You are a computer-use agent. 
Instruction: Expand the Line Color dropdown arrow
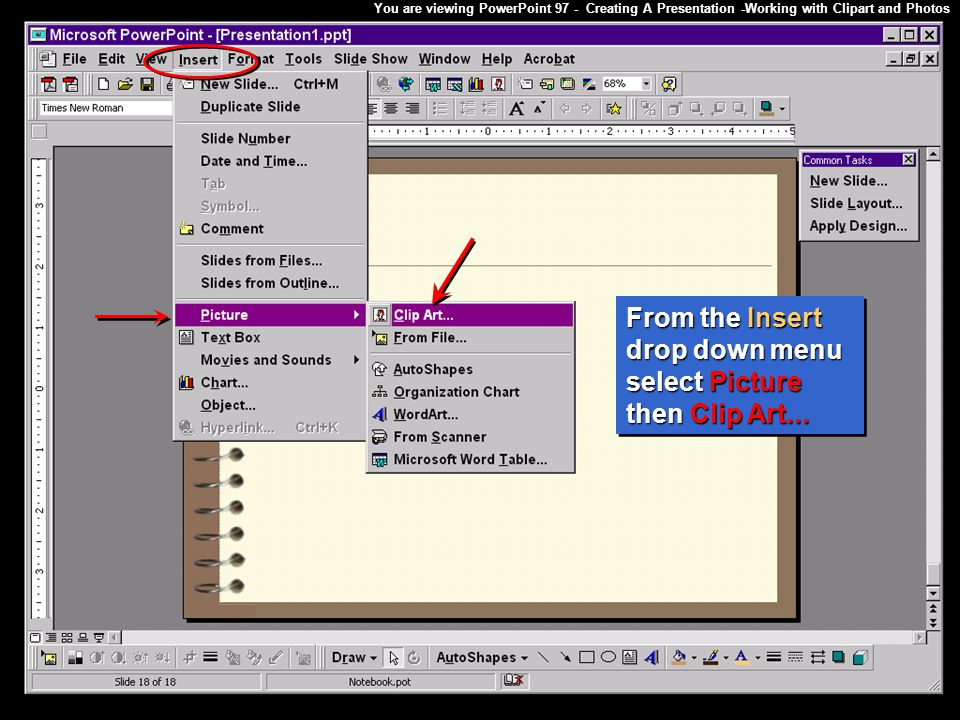tap(726, 658)
